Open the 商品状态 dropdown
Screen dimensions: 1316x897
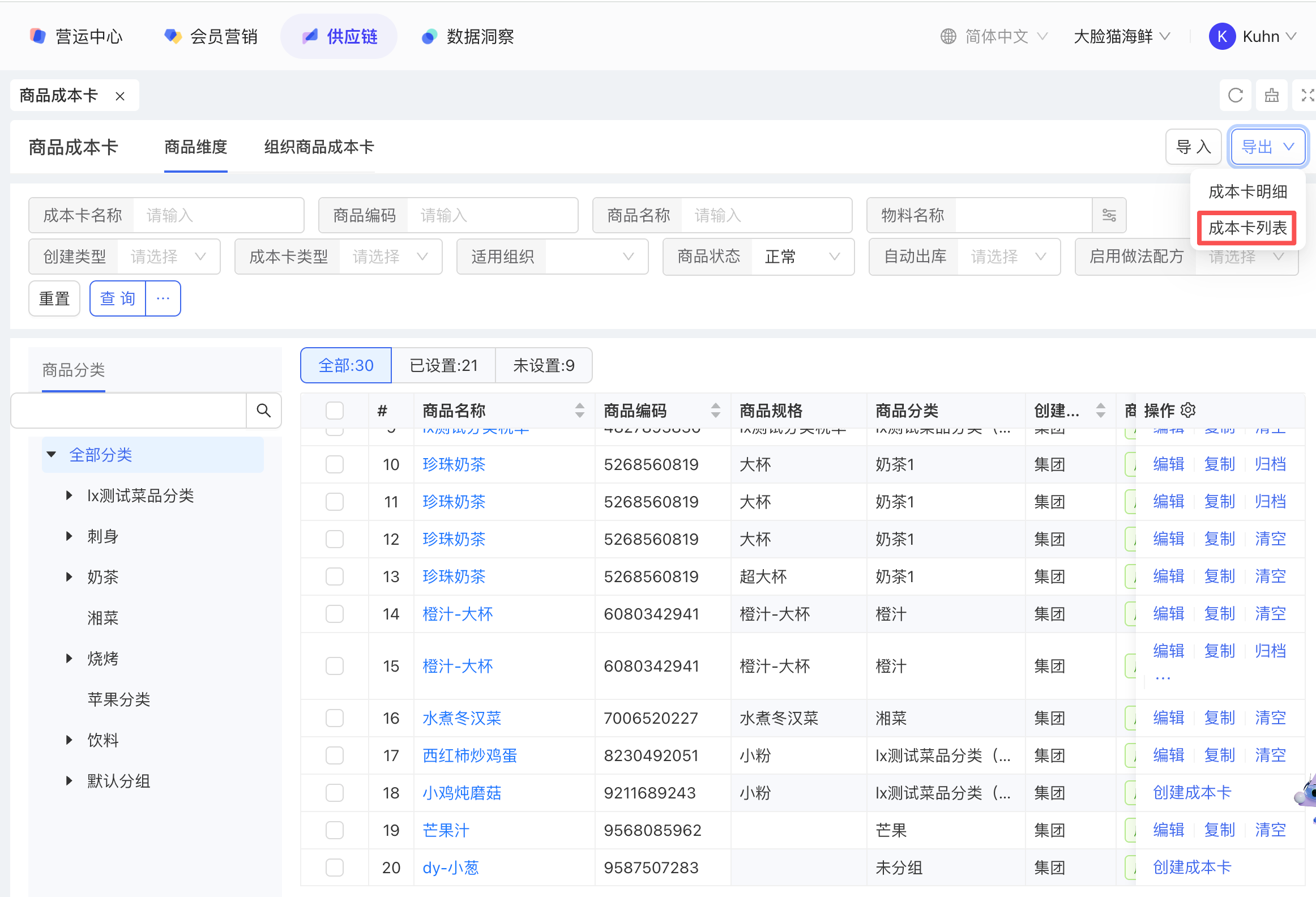coord(802,257)
